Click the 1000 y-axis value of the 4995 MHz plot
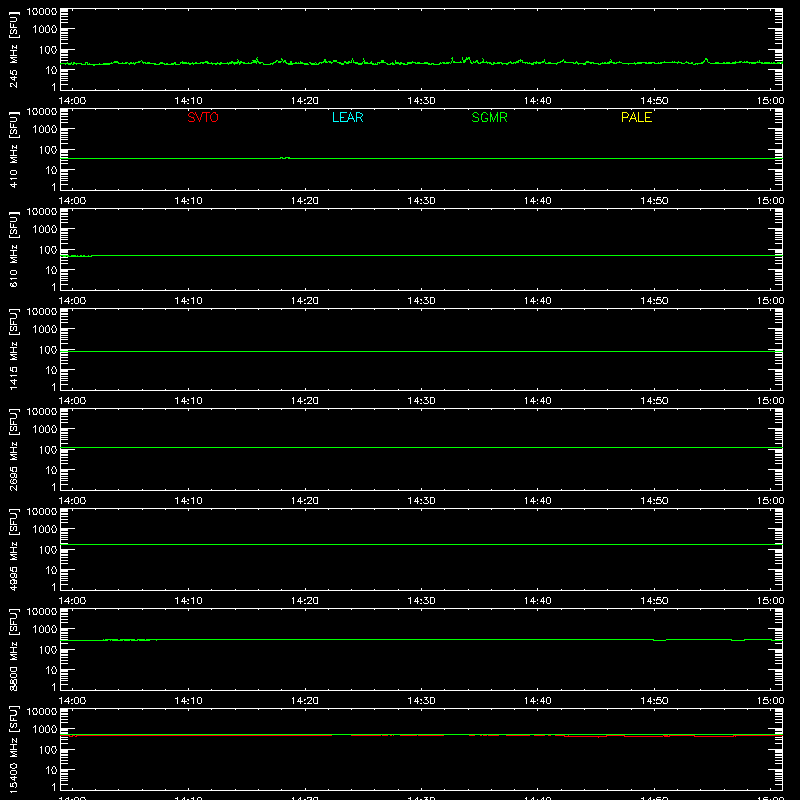 (45, 529)
